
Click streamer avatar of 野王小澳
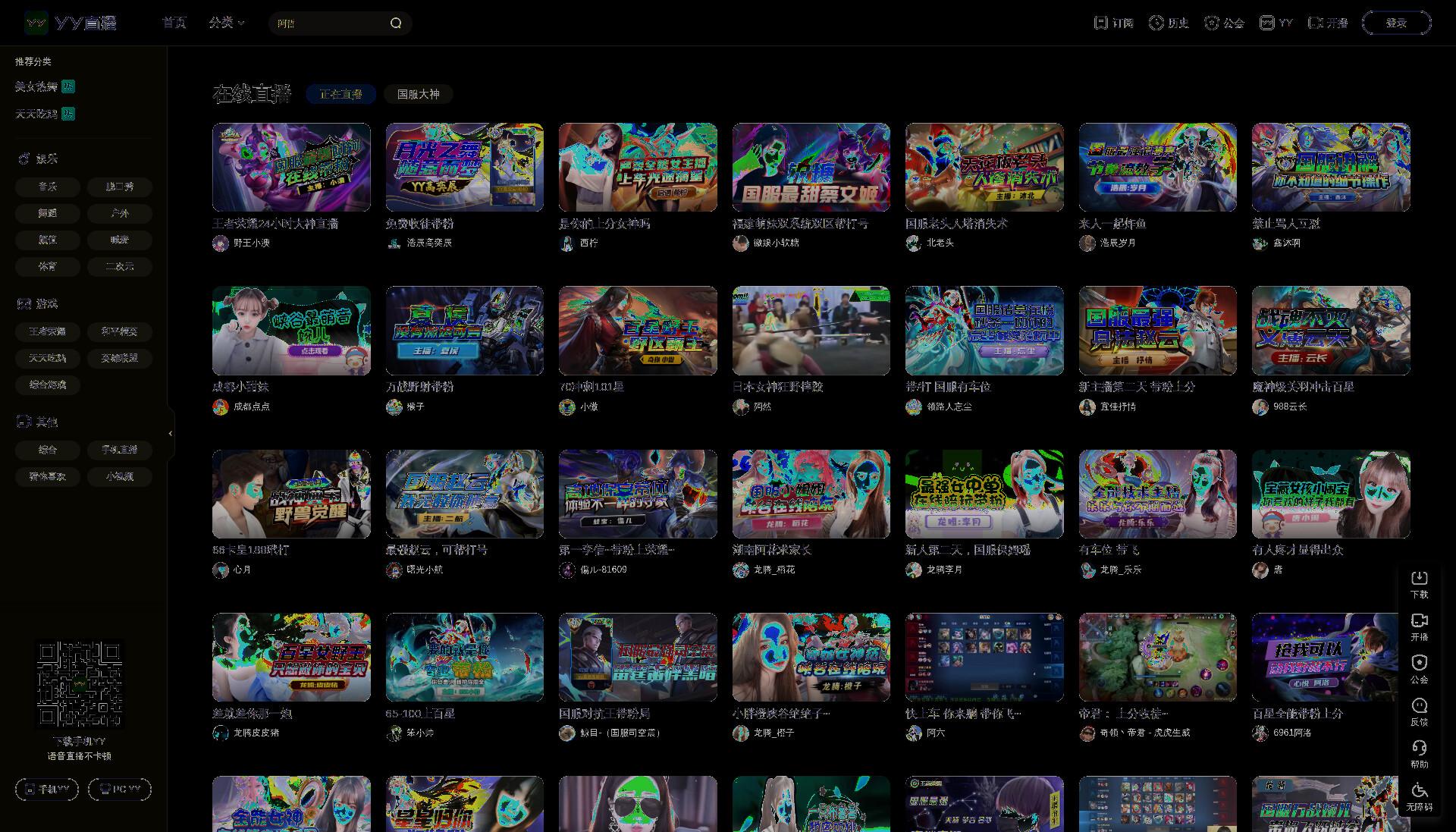[x=221, y=243]
